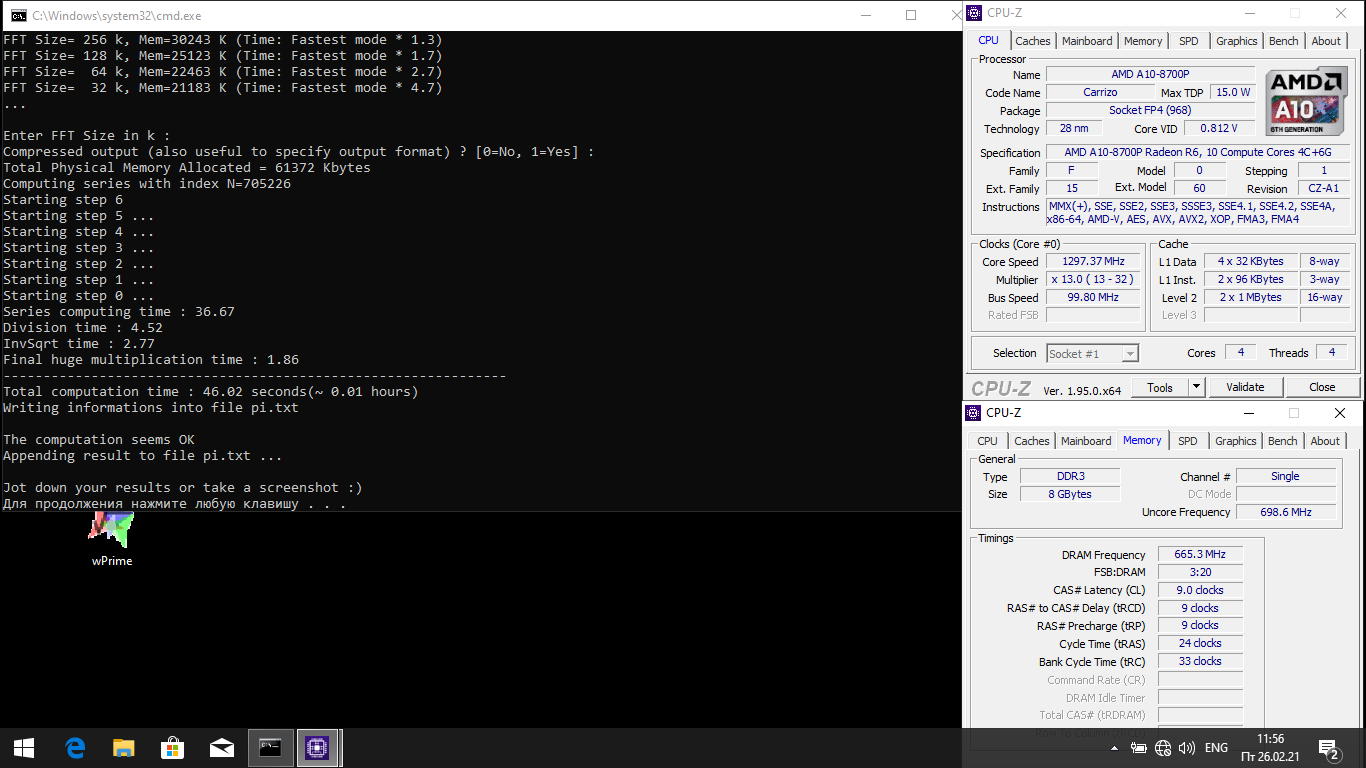Open the battery/power tray icon
The width and height of the screenshot is (1366, 768).
[x=1138, y=748]
